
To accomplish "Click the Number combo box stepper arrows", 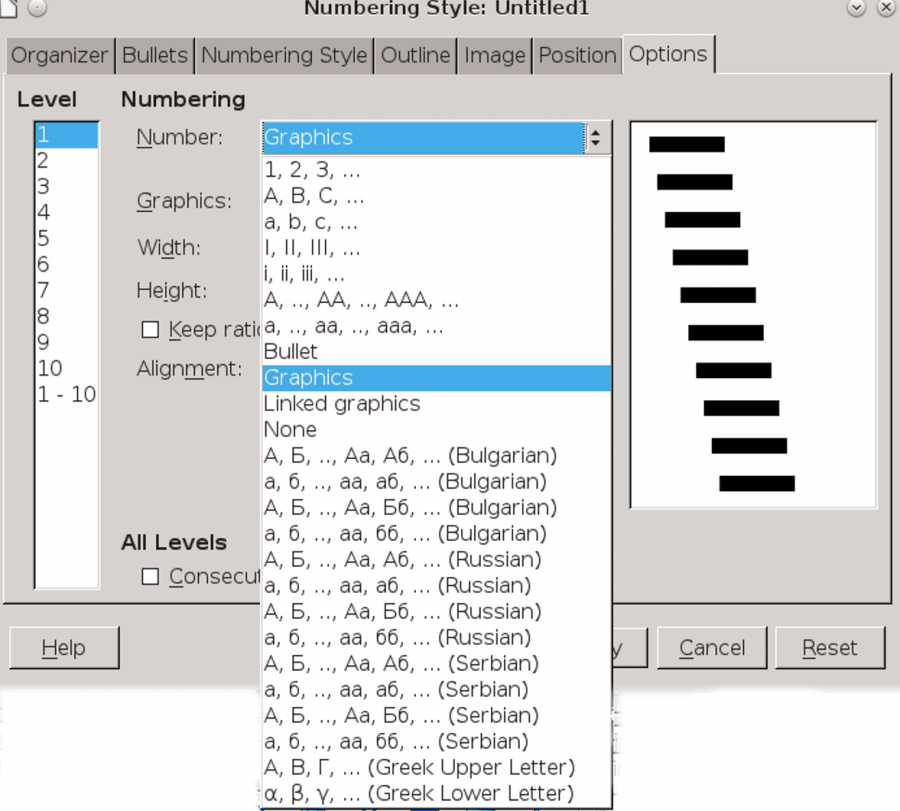I will tap(597, 138).
